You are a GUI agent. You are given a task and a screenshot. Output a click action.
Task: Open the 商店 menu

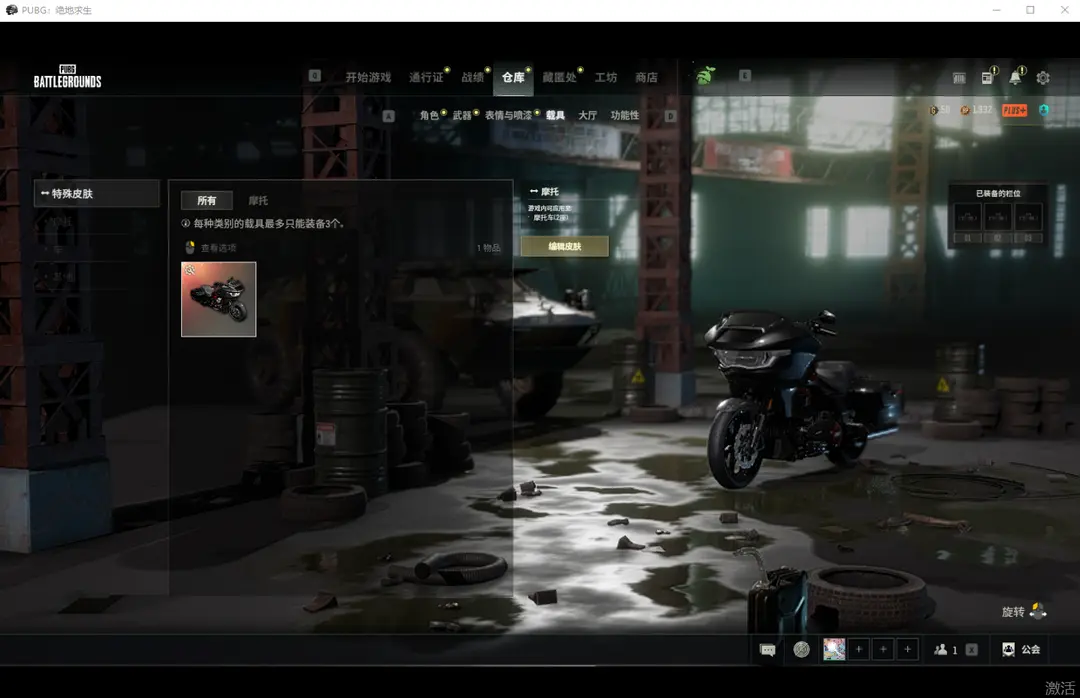click(646, 77)
